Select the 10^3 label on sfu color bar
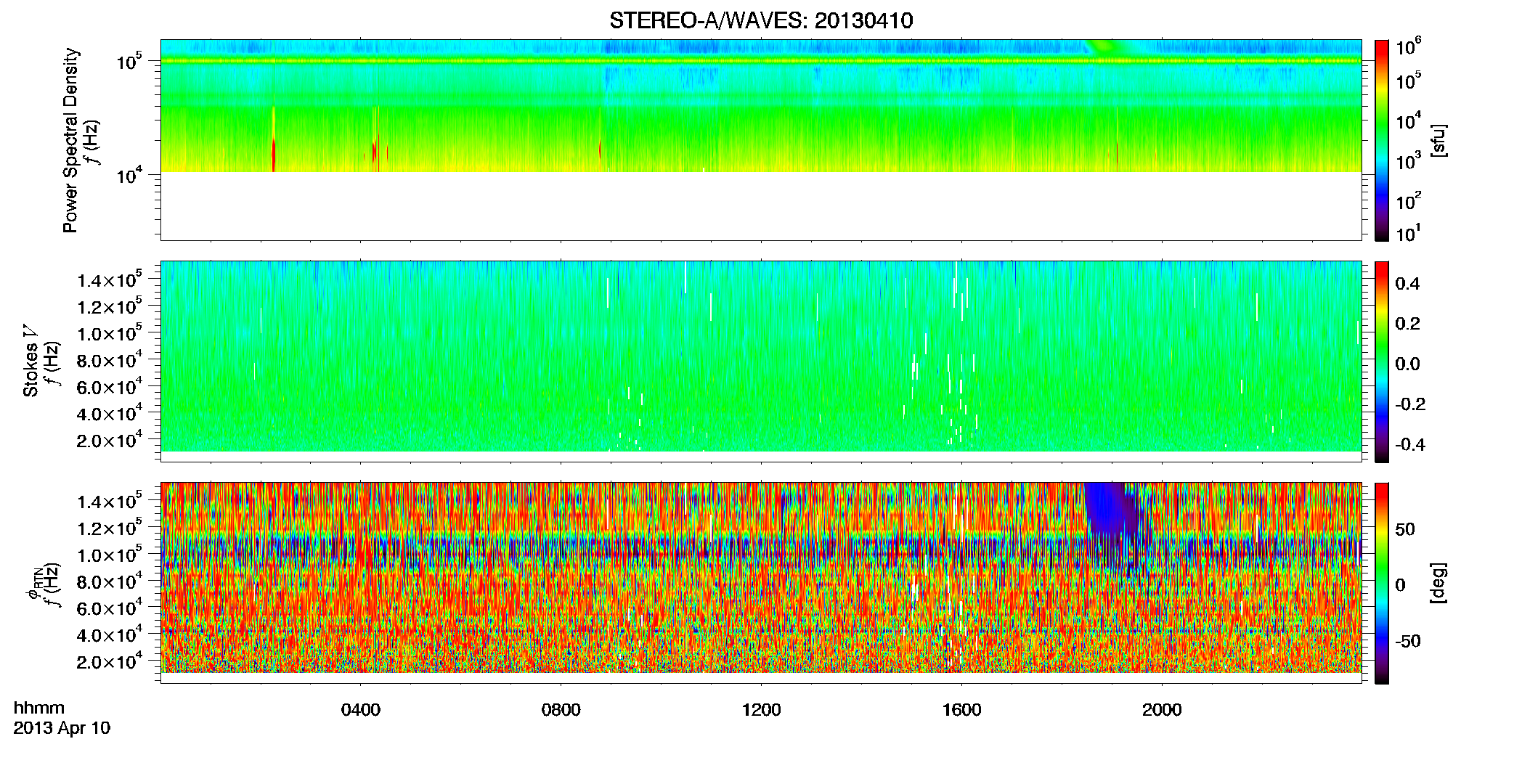Screen dimensions: 1522x784 pos(1409,161)
